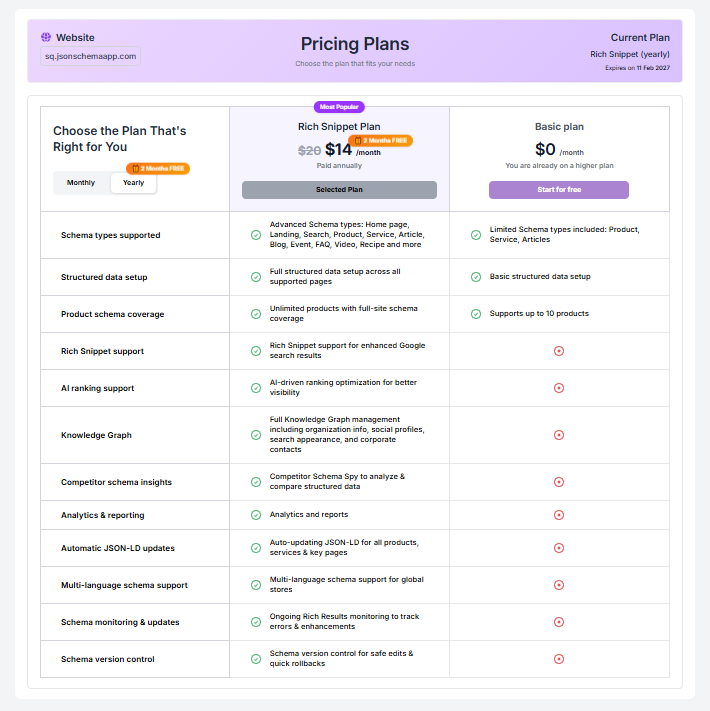The image size is (710, 711).
Task: Click green check beside Analytics and reports
Action: click(256, 515)
